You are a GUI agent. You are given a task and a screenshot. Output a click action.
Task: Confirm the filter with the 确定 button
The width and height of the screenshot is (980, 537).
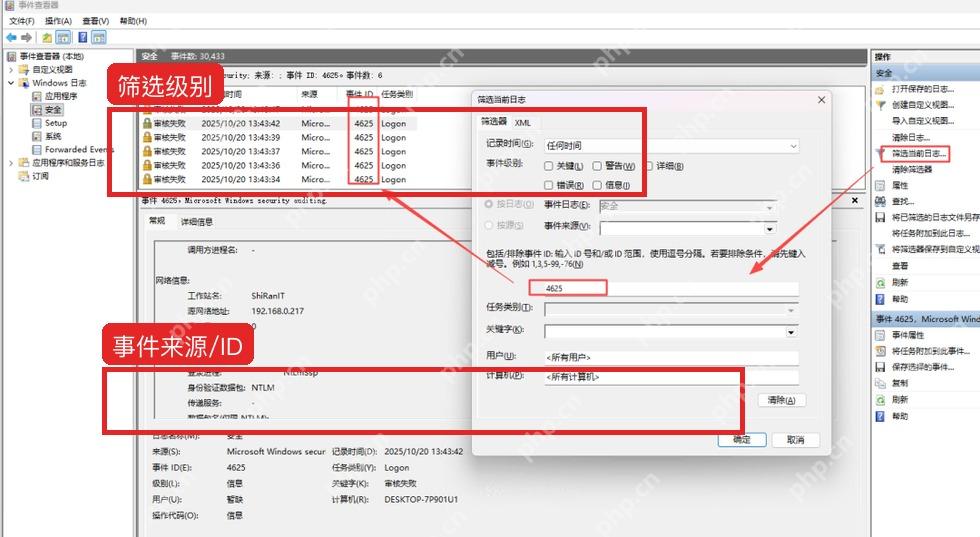point(742,439)
